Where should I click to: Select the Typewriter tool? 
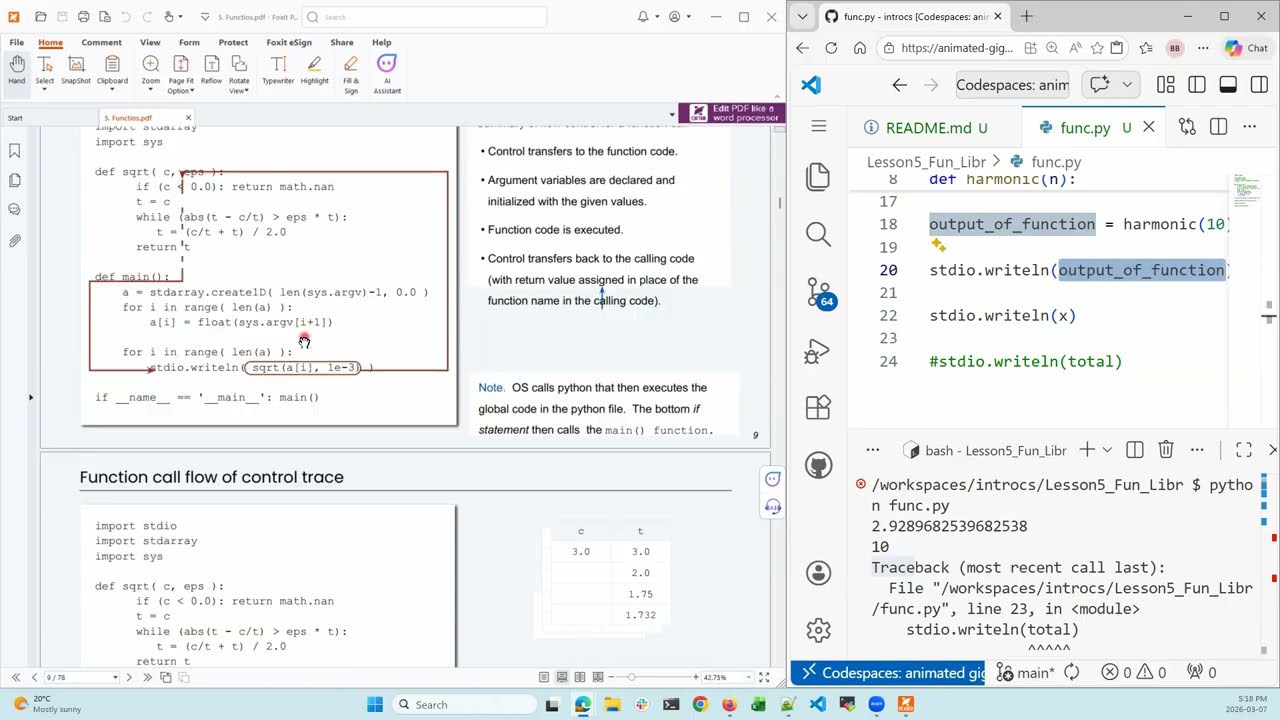point(278,70)
